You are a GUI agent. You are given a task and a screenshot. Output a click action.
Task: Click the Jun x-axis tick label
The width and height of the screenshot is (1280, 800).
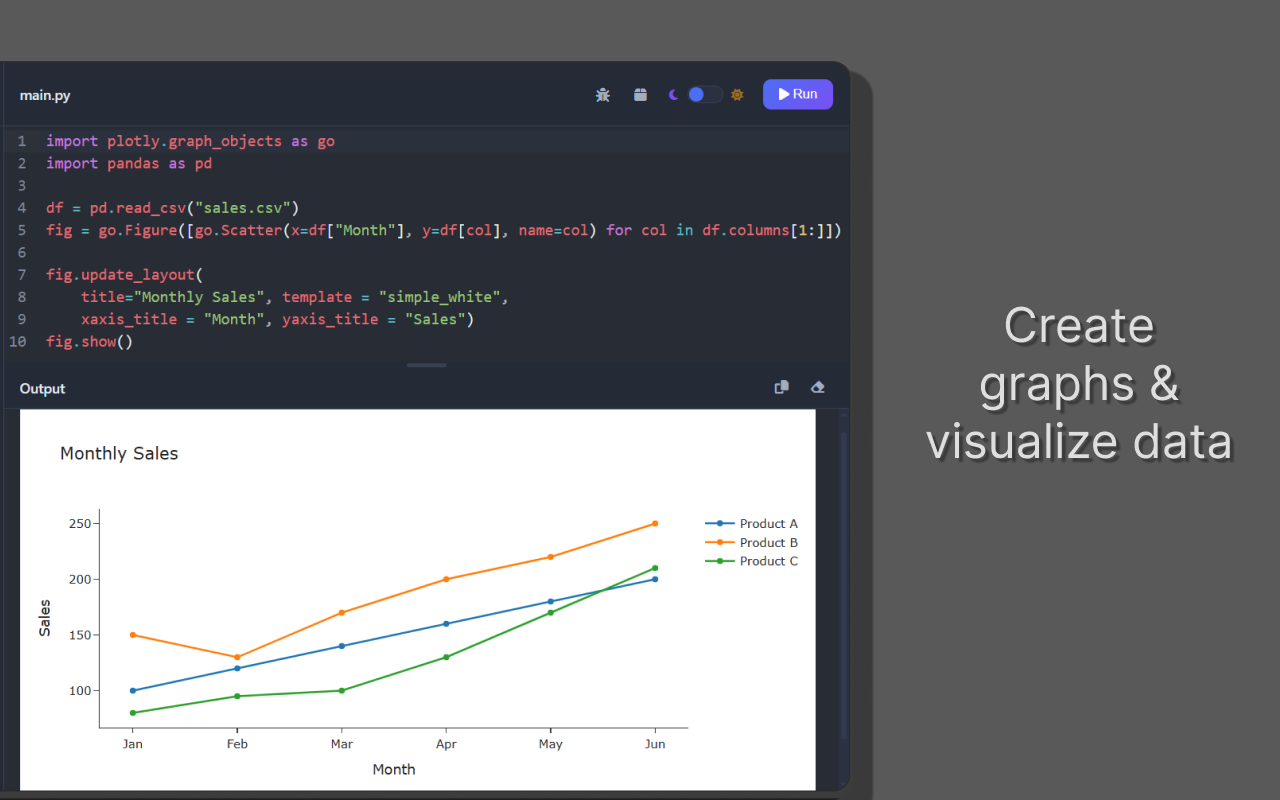pyautogui.click(x=655, y=744)
